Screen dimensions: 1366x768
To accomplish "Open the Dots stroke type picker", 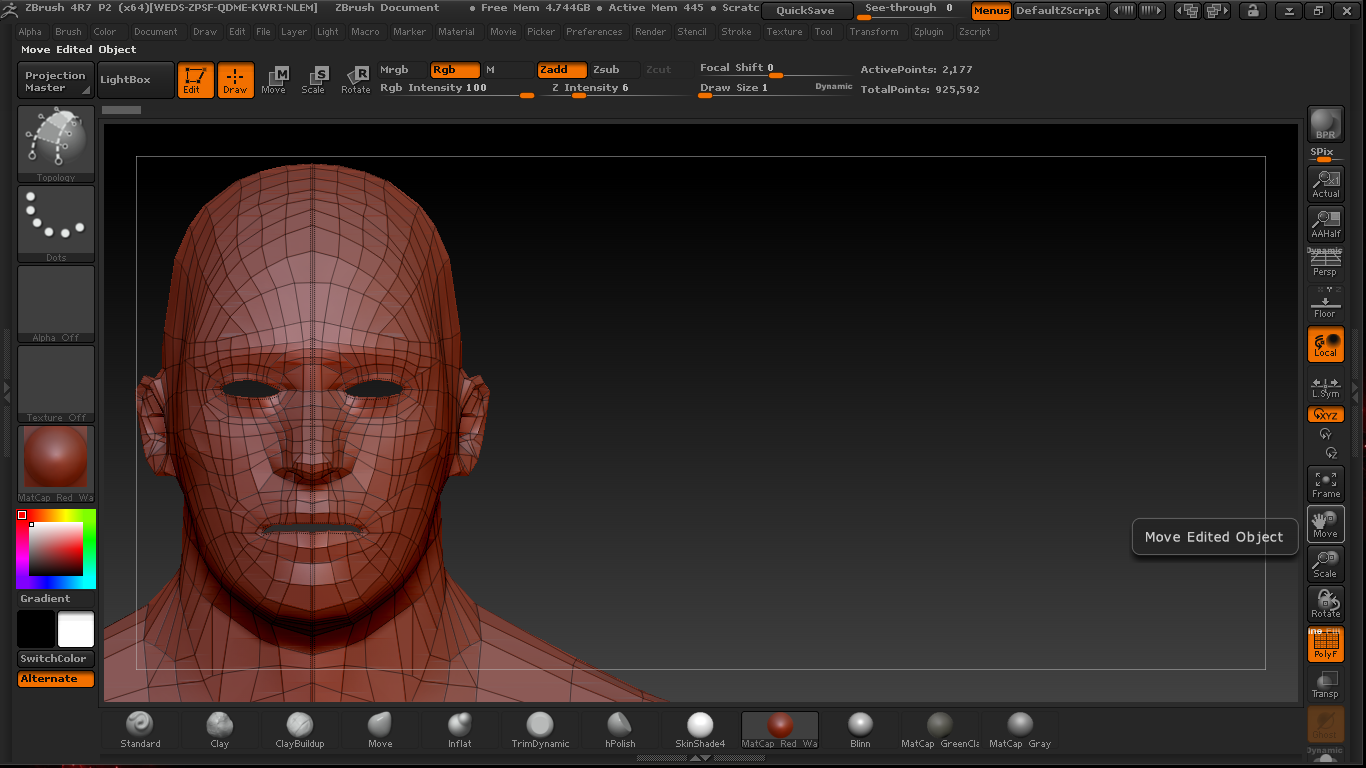I will pyautogui.click(x=56, y=223).
